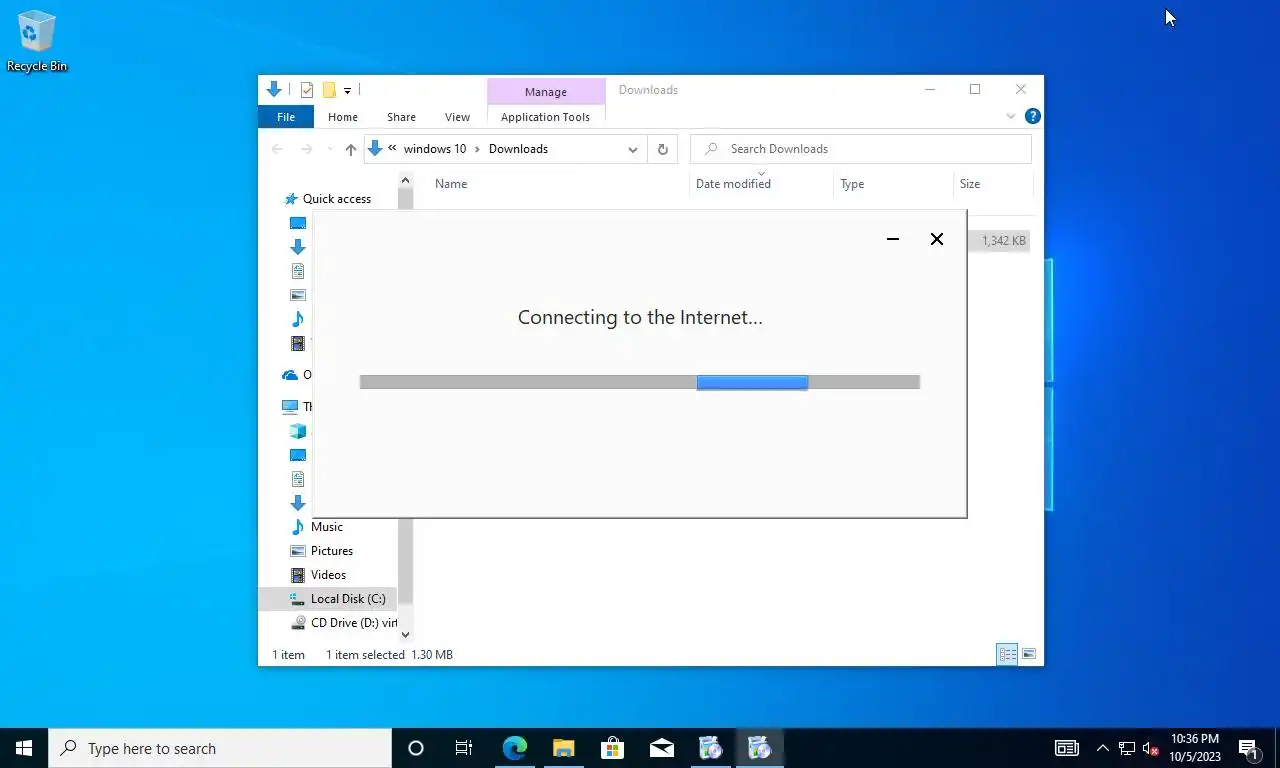Select CD Drive (D:) in navigation pane
This screenshot has height=768, width=1280.
click(x=343, y=623)
